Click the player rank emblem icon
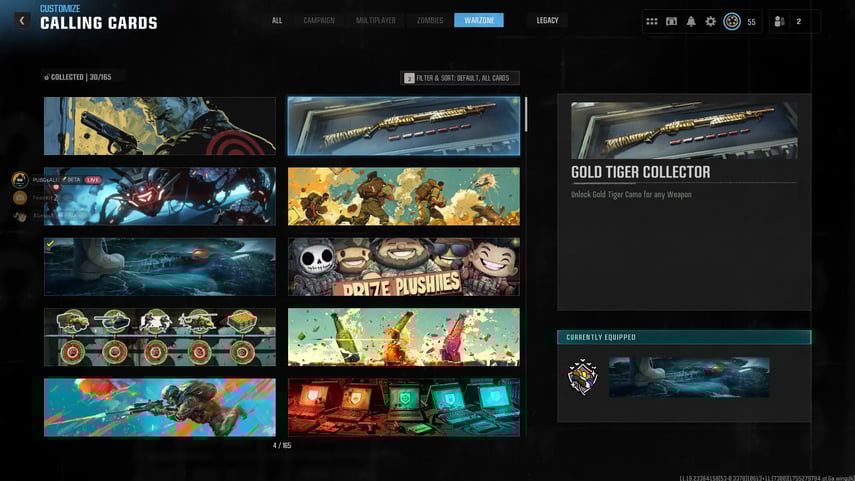Image resolution: width=855 pixels, height=481 pixels. click(x=732, y=21)
